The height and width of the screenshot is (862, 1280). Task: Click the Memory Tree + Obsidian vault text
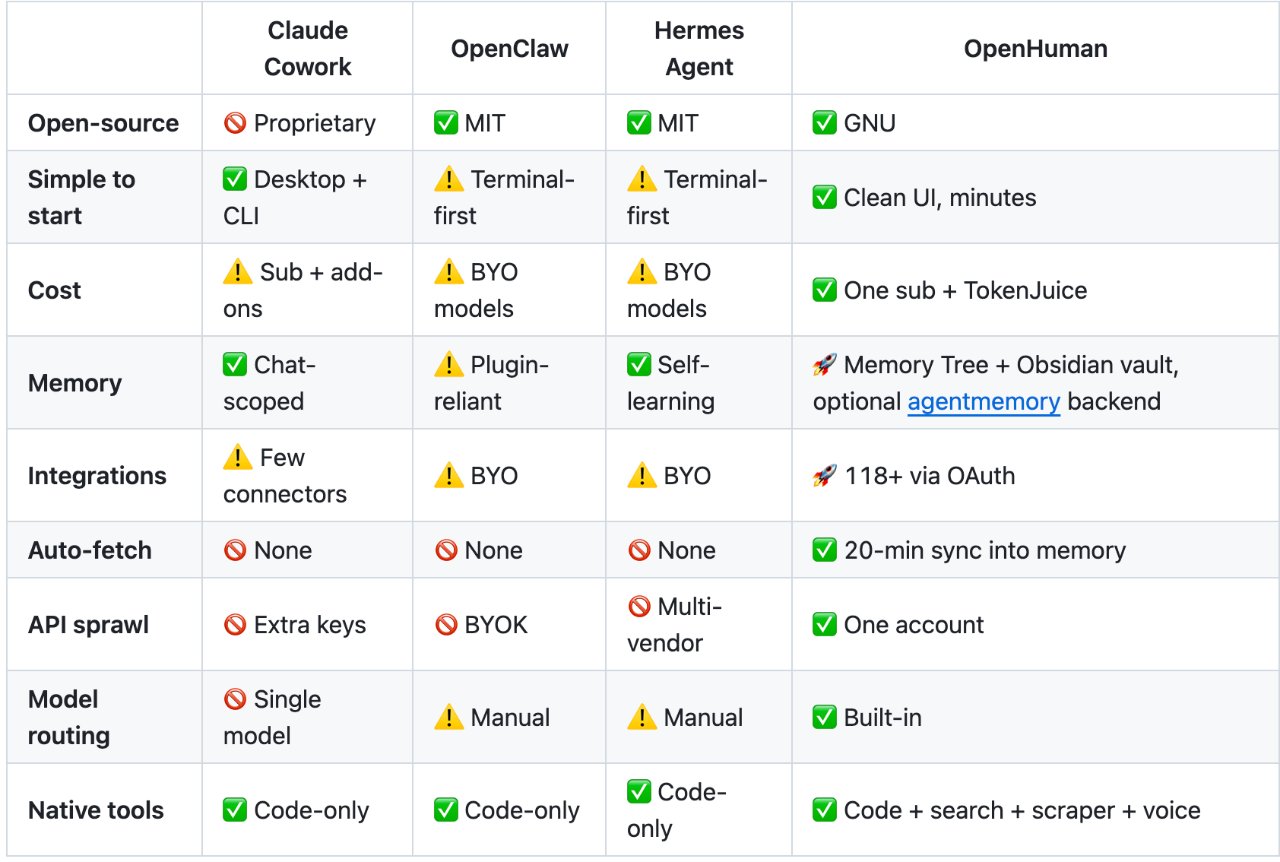1011,366
